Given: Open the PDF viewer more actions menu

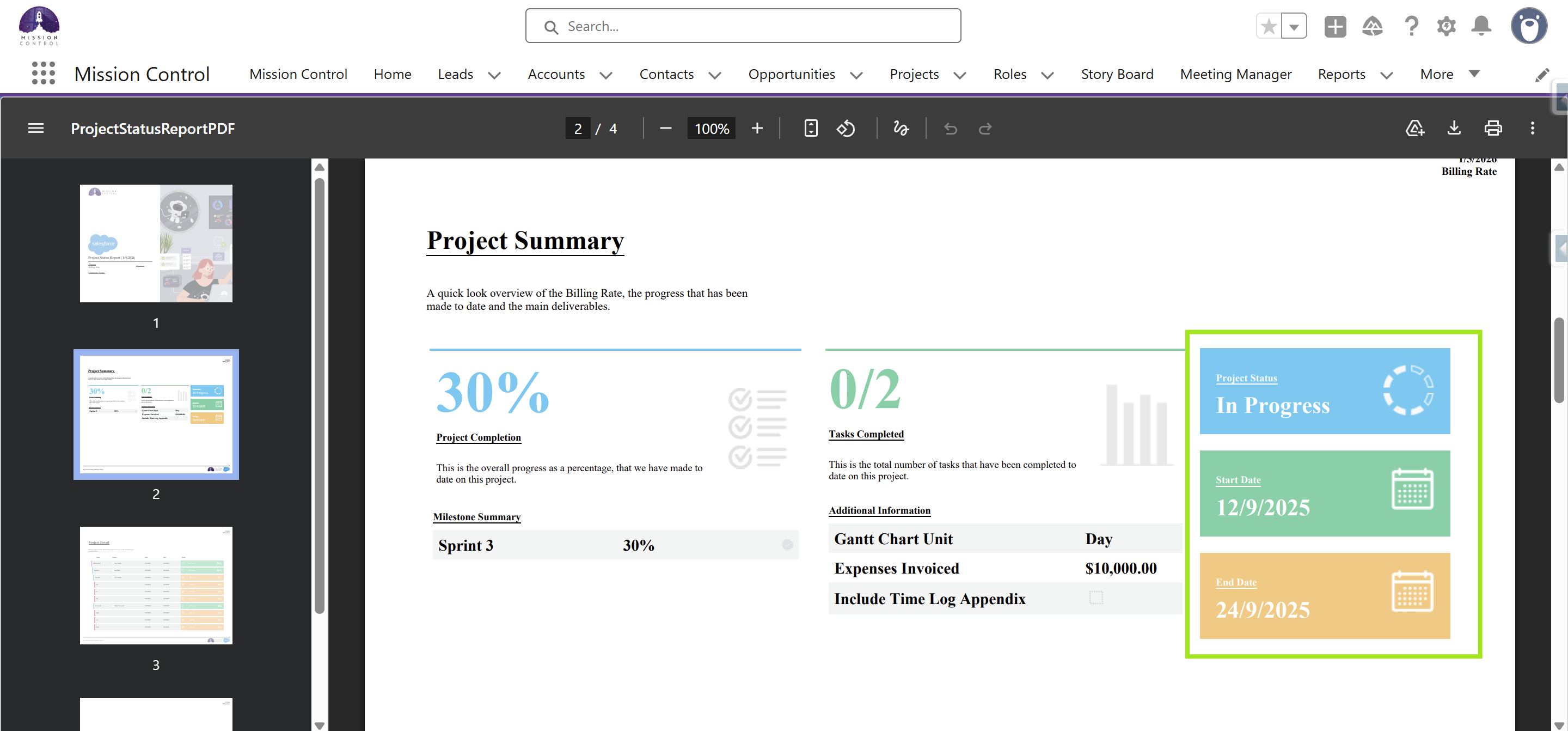Looking at the screenshot, I should tap(1532, 129).
